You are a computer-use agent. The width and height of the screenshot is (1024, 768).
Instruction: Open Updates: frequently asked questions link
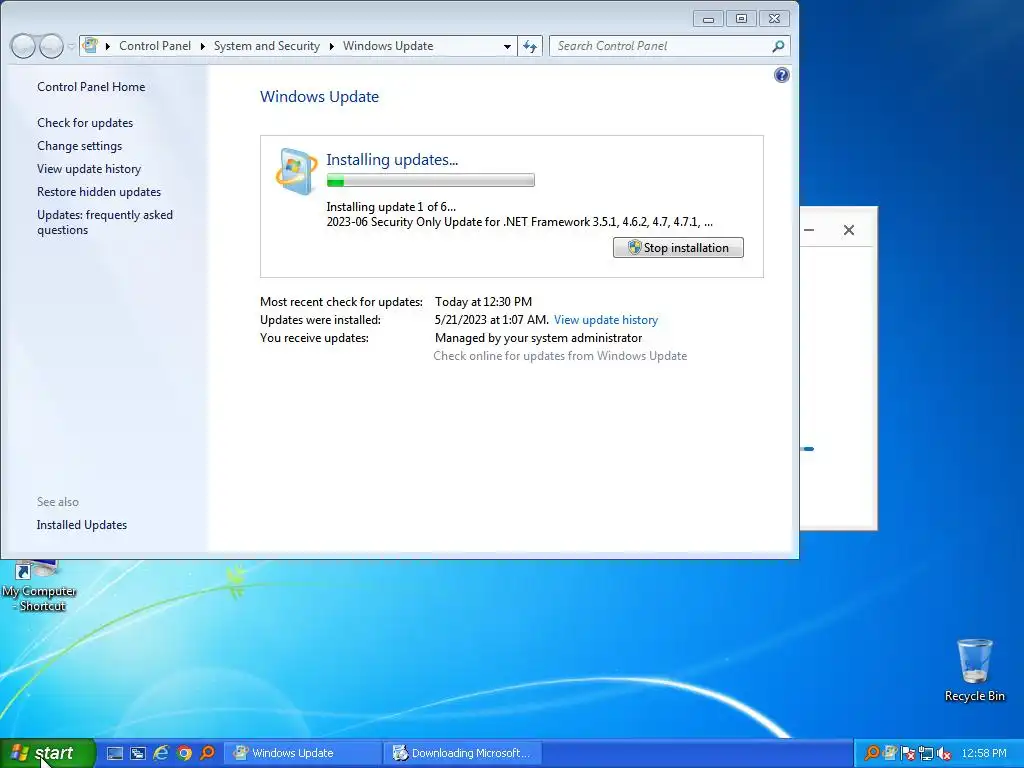(104, 222)
